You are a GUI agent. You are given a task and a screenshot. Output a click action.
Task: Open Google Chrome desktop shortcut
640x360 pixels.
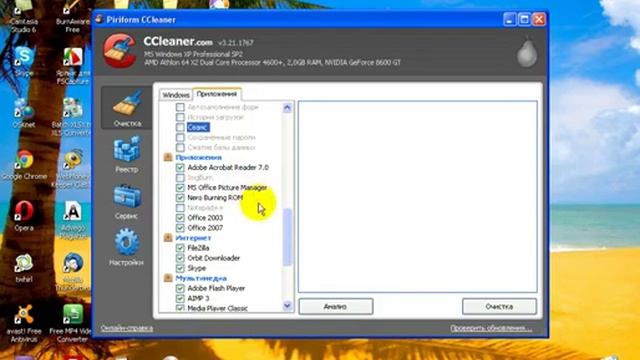pyautogui.click(x=24, y=165)
